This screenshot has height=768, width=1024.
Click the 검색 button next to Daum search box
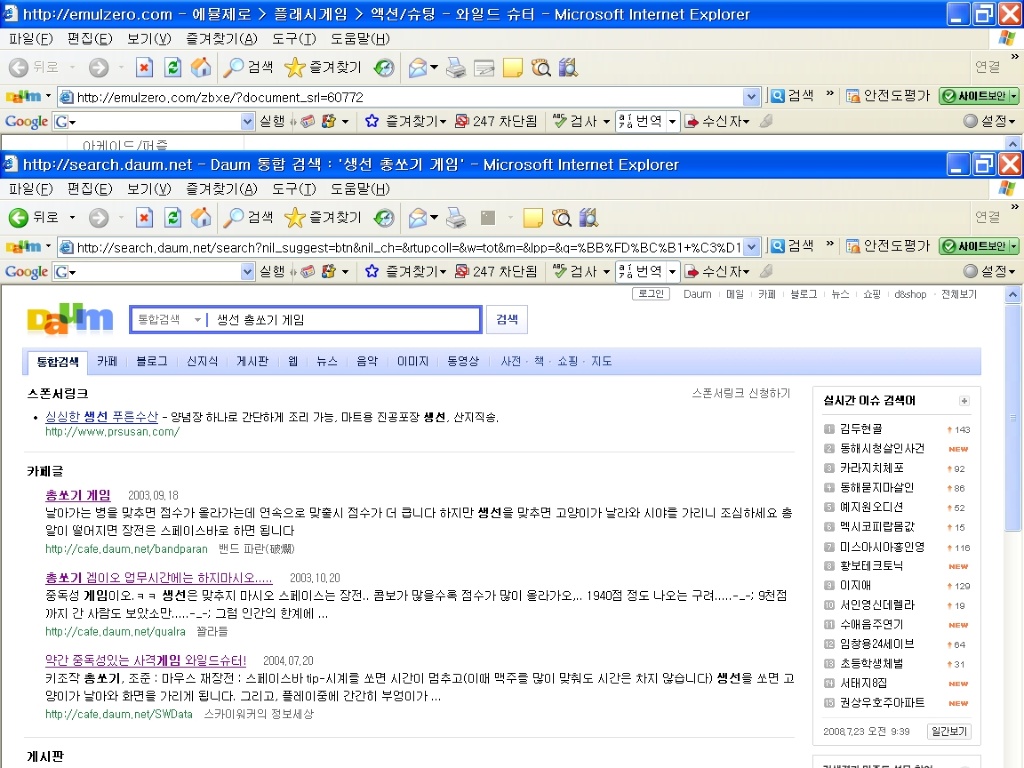507,319
